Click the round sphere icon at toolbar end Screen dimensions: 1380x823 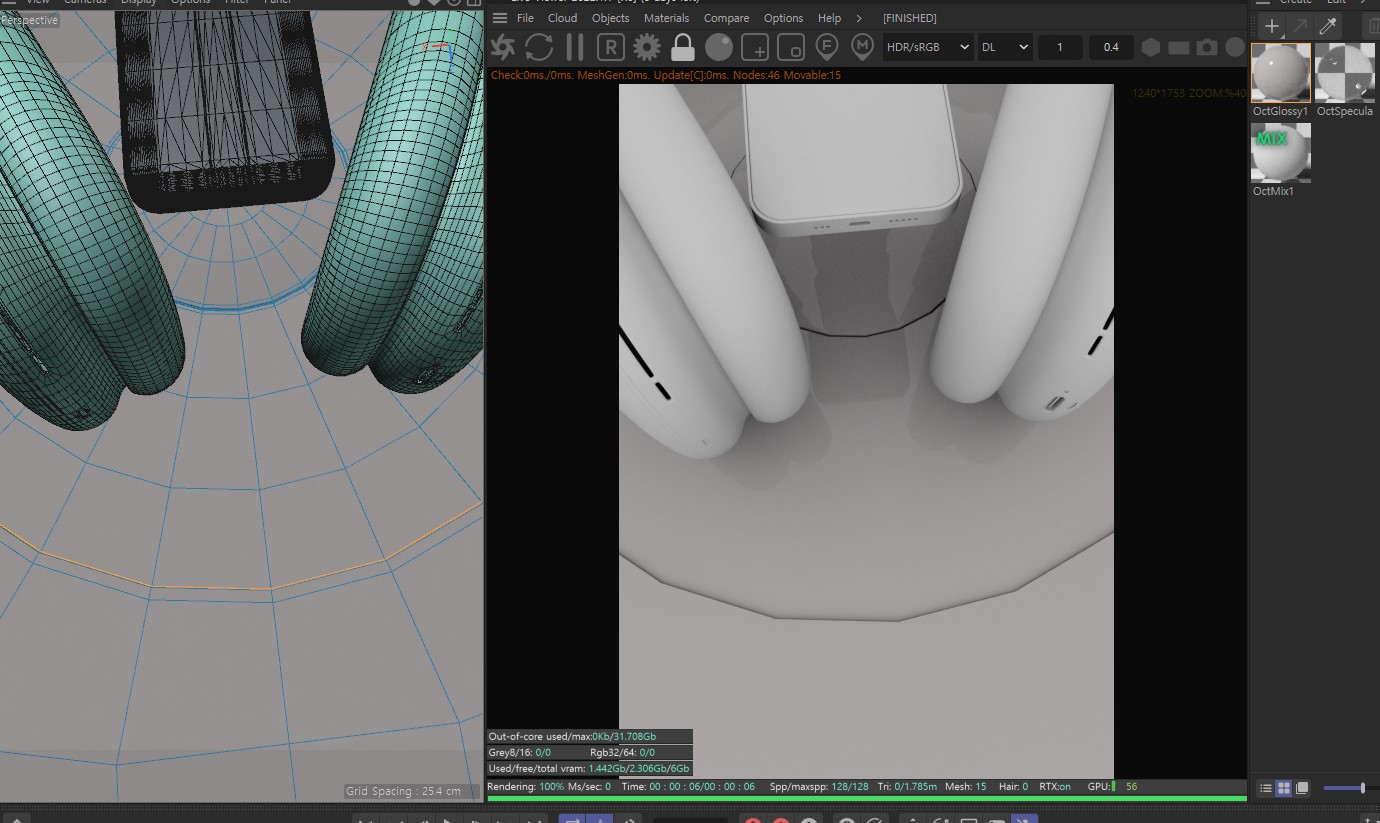pyautogui.click(x=1235, y=47)
